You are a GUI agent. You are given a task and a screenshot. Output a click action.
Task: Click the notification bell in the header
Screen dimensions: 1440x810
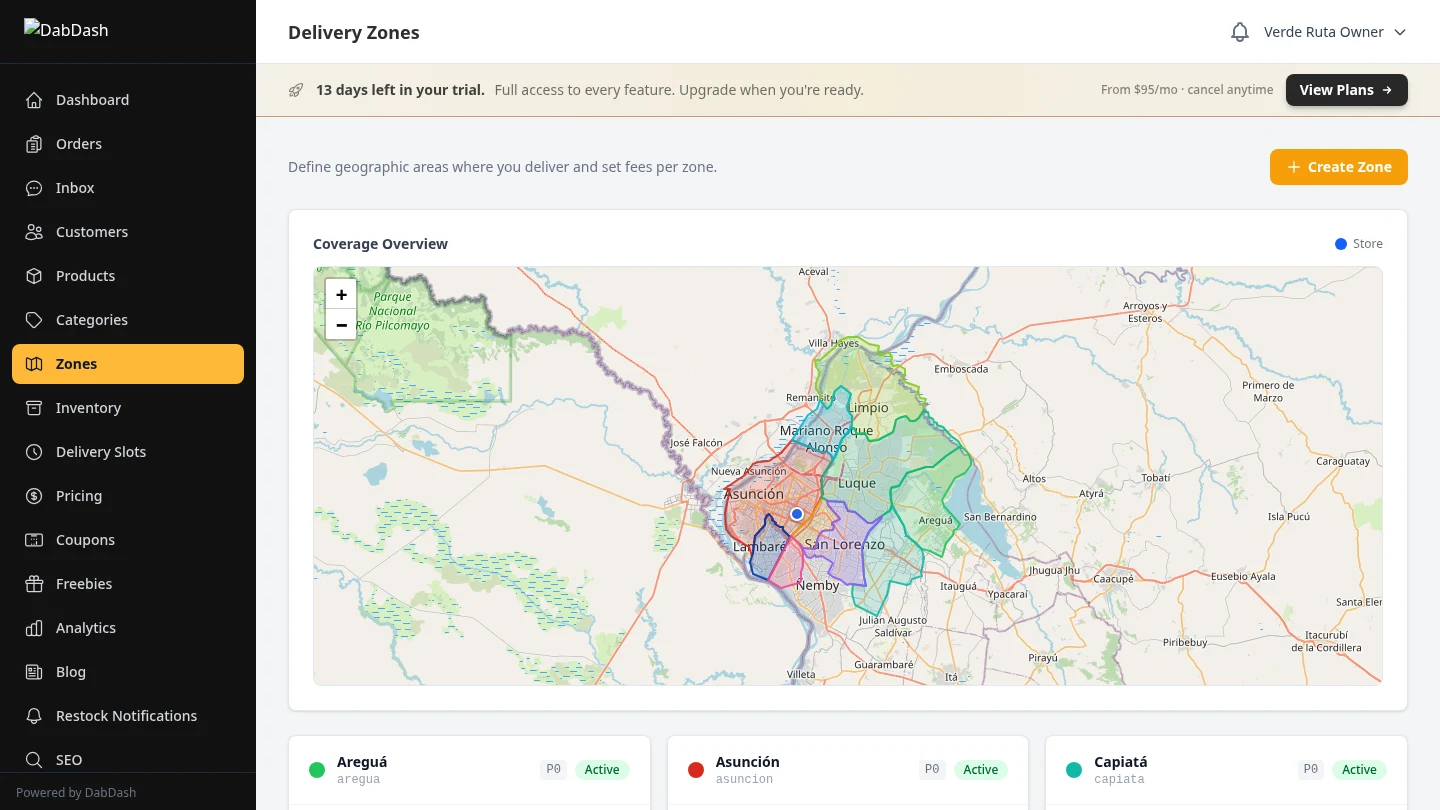click(x=1240, y=31)
